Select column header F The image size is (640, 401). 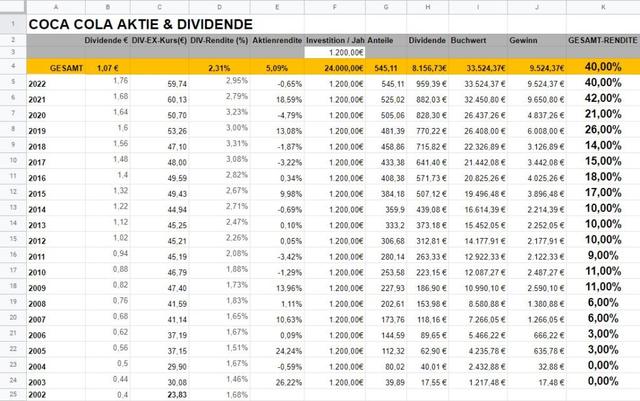(336, 6)
